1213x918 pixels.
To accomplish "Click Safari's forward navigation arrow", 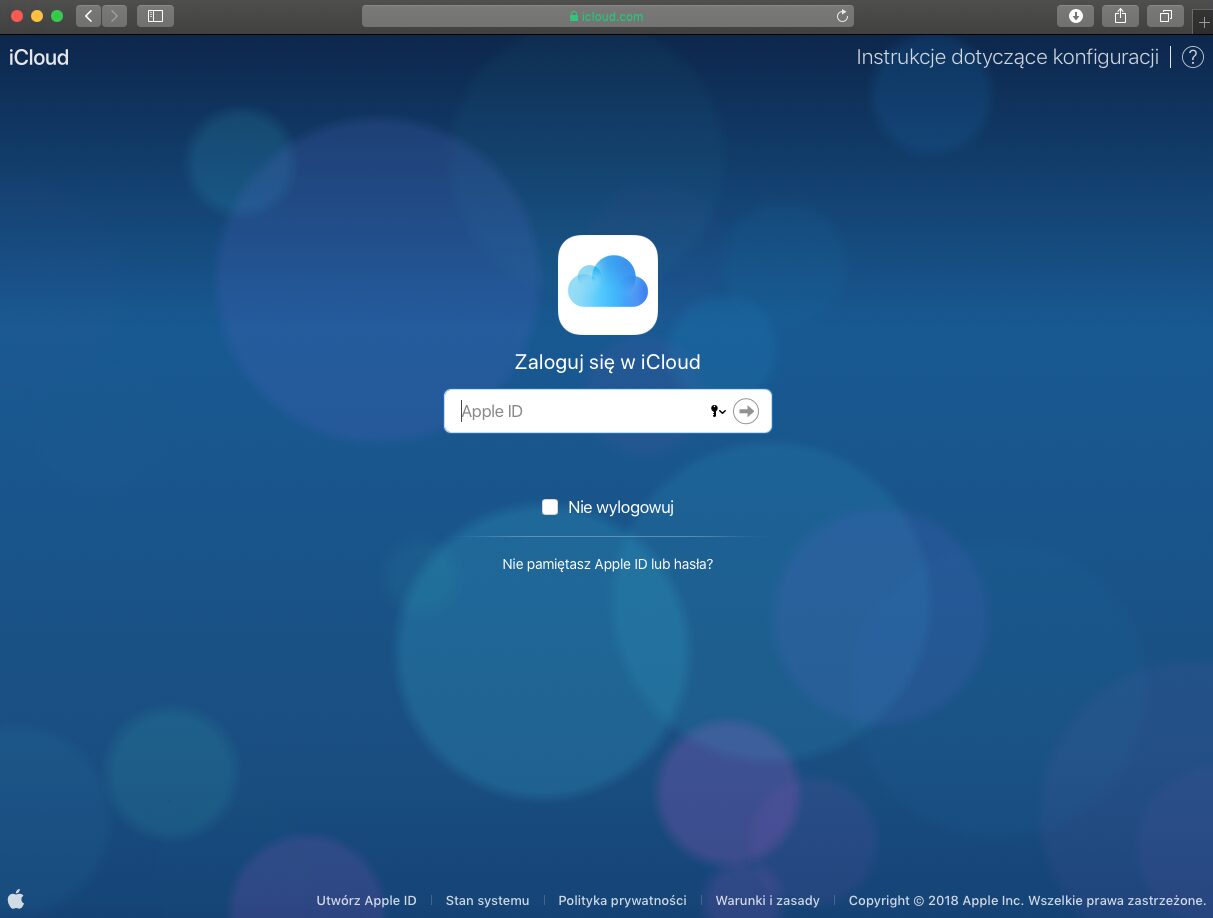I will click(x=114, y=16).
